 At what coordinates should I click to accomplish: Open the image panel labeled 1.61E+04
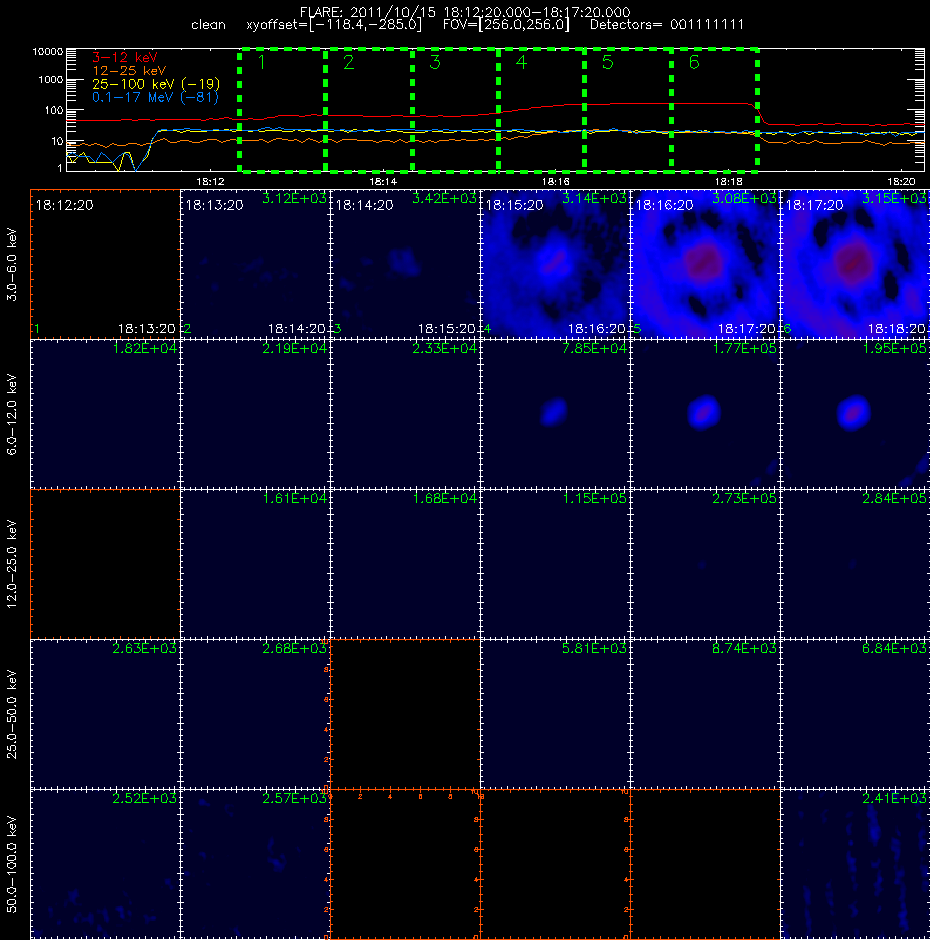tap(255, 564)
